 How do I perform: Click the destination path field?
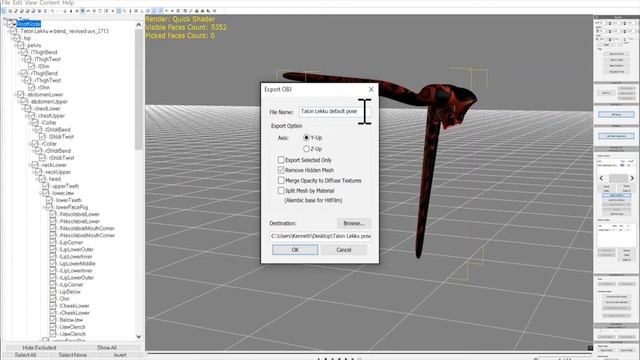point(320,236)
